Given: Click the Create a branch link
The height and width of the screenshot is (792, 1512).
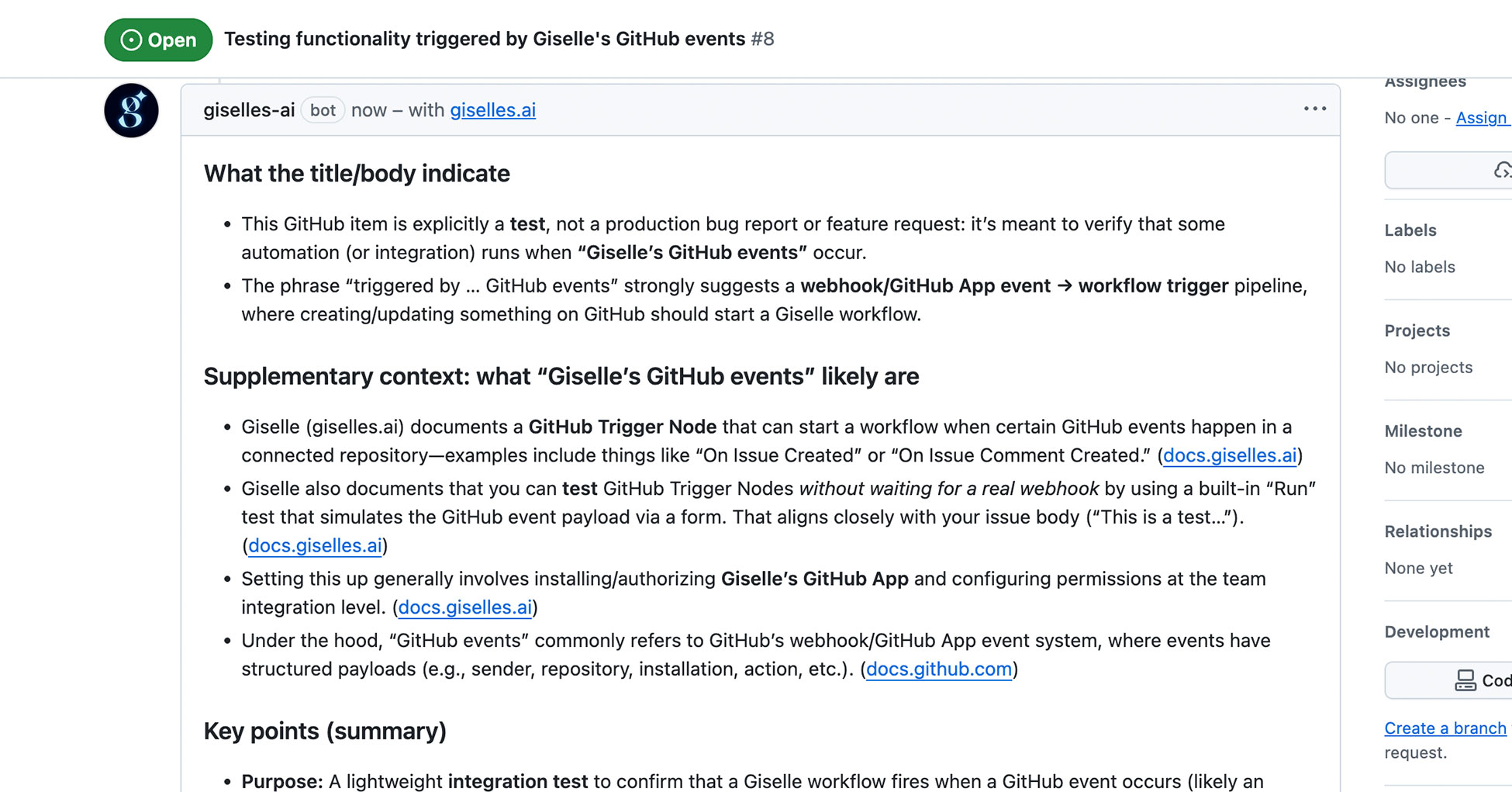Looking at the screenshot, I should (1445, 728).
